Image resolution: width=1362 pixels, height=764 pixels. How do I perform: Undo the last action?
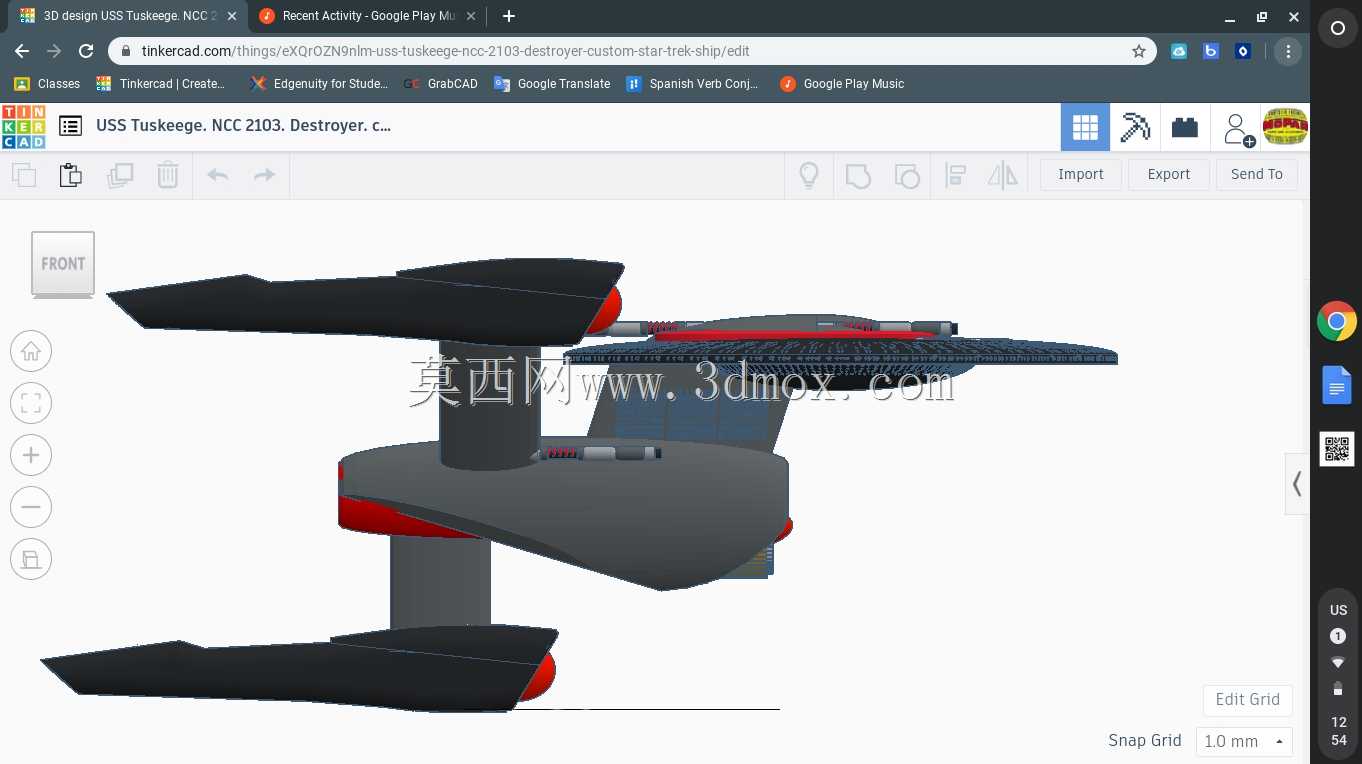pos(217,175)
